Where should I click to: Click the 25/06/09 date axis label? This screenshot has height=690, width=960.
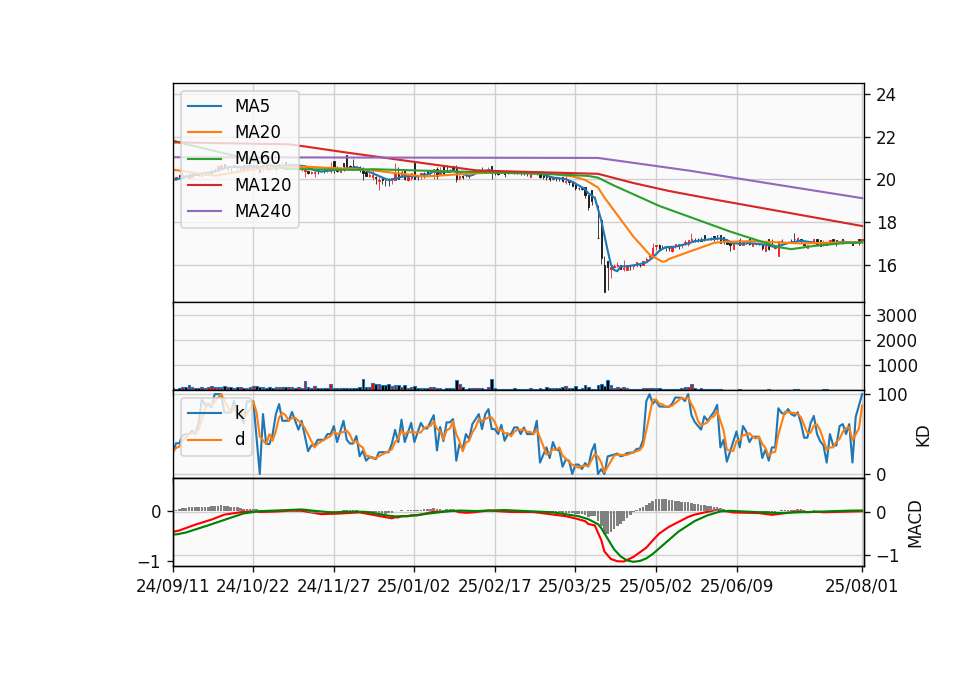(x=737, y=586)
